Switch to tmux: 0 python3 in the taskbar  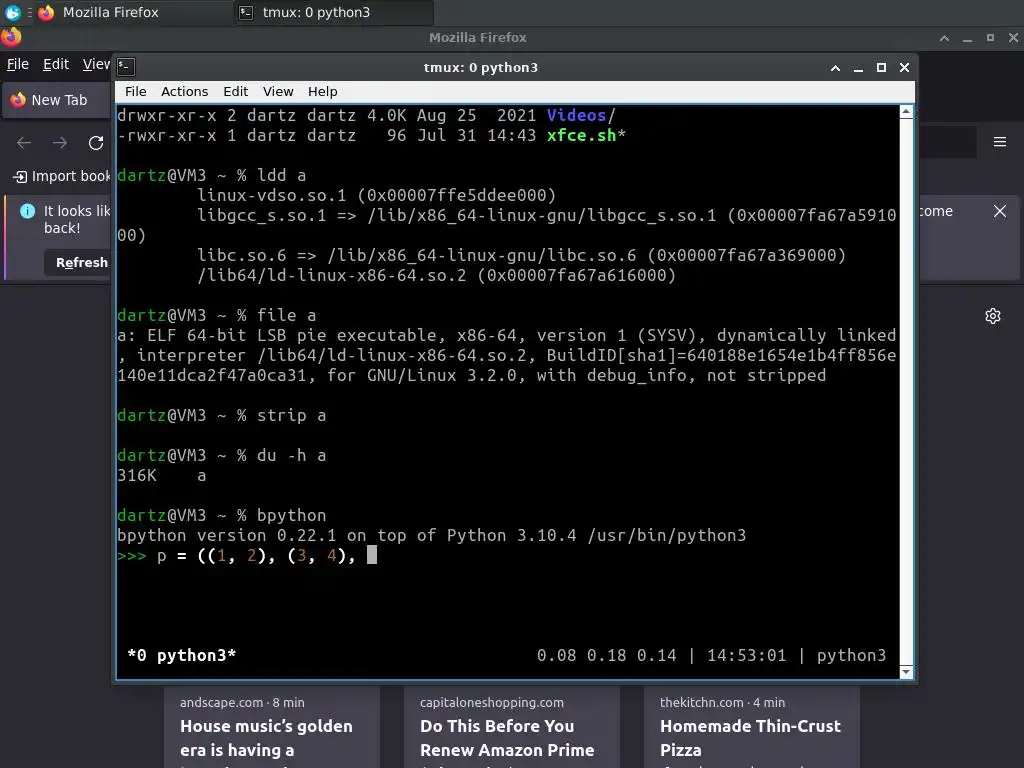pyautogui.click(x=333, y=12)
